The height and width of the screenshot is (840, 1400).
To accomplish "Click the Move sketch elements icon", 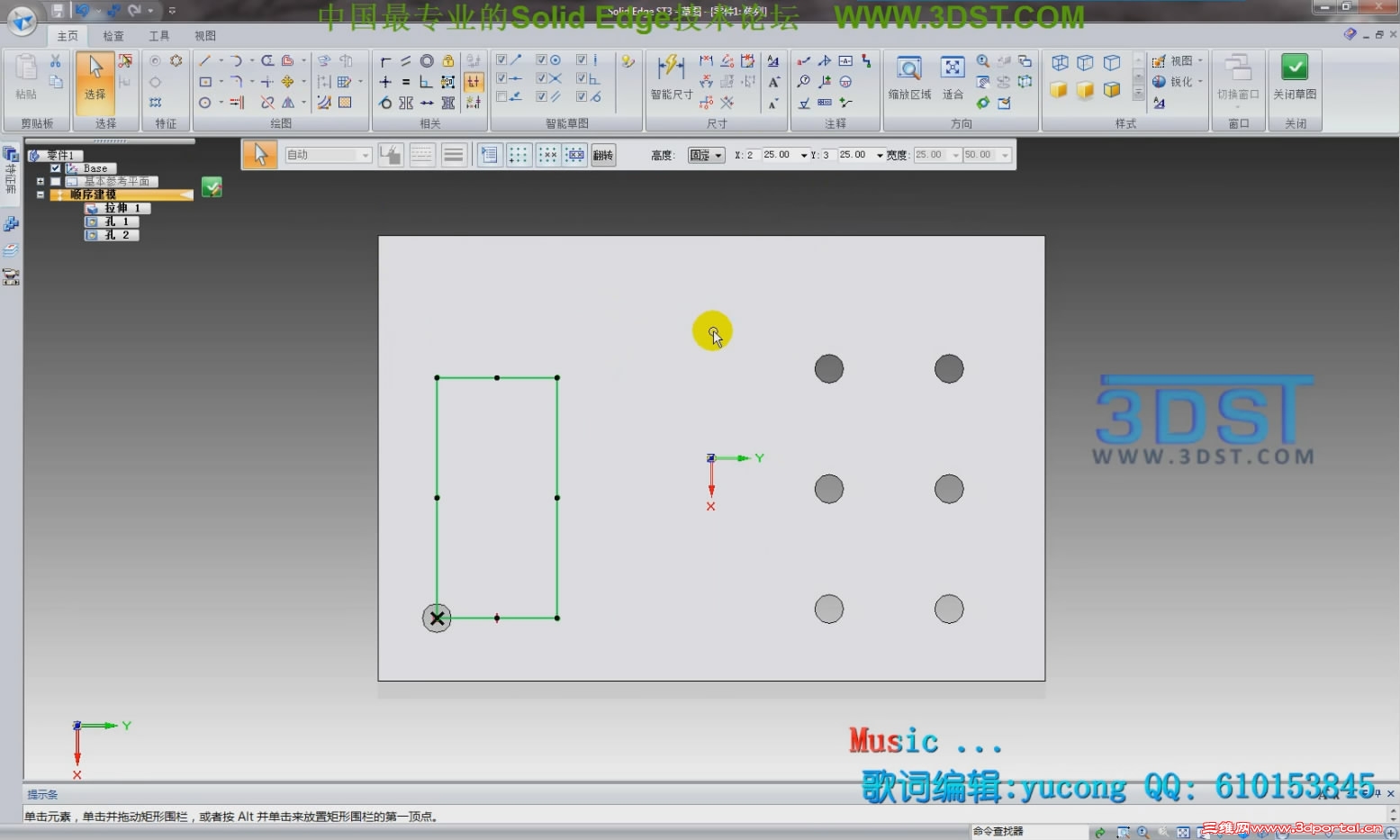I will (x=288, y=82).
